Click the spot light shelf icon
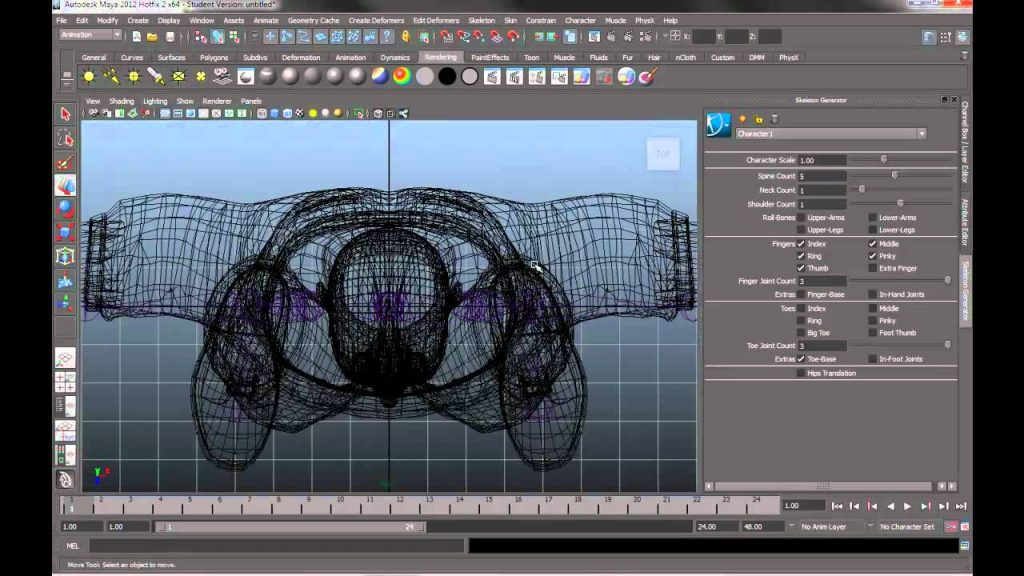 point(155,76)
